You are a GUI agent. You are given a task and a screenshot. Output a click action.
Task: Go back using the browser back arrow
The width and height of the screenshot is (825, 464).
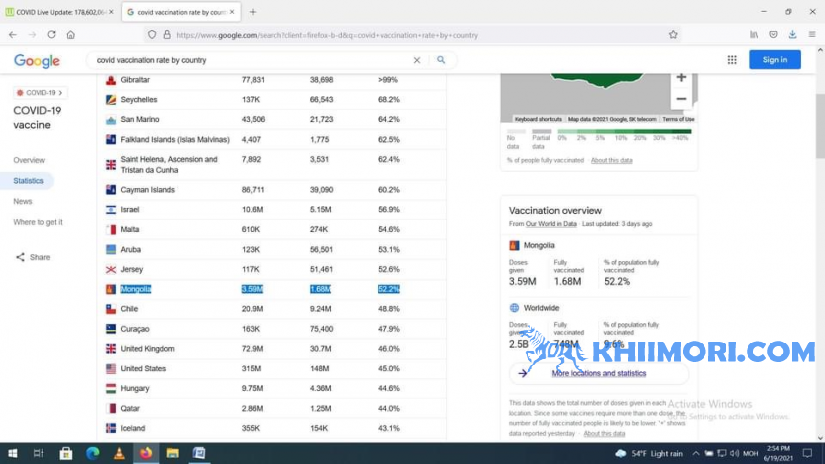click(x=13, y=35)
